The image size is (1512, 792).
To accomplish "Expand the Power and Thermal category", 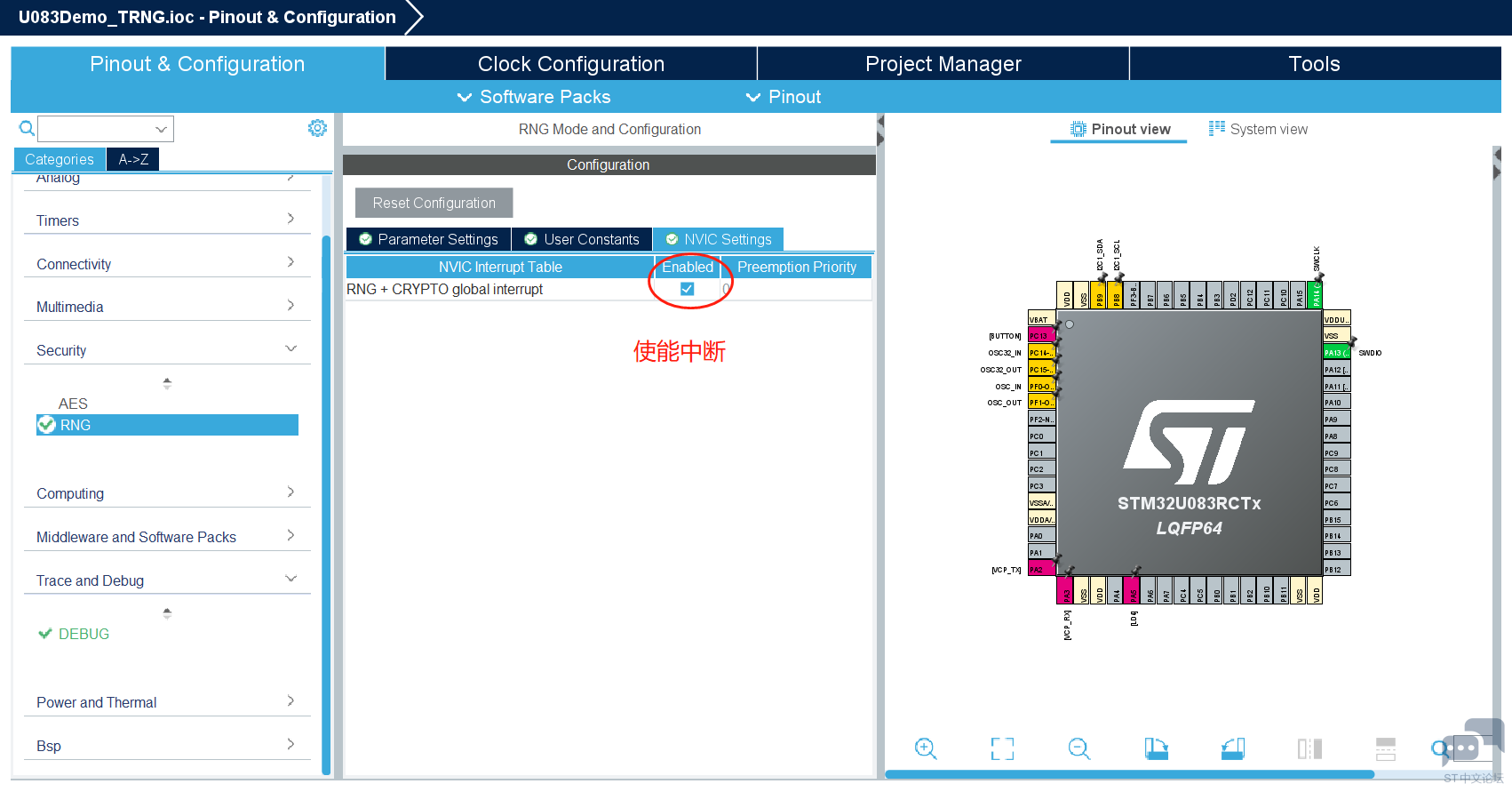I will pyautogui.click(x=167, y=702).
